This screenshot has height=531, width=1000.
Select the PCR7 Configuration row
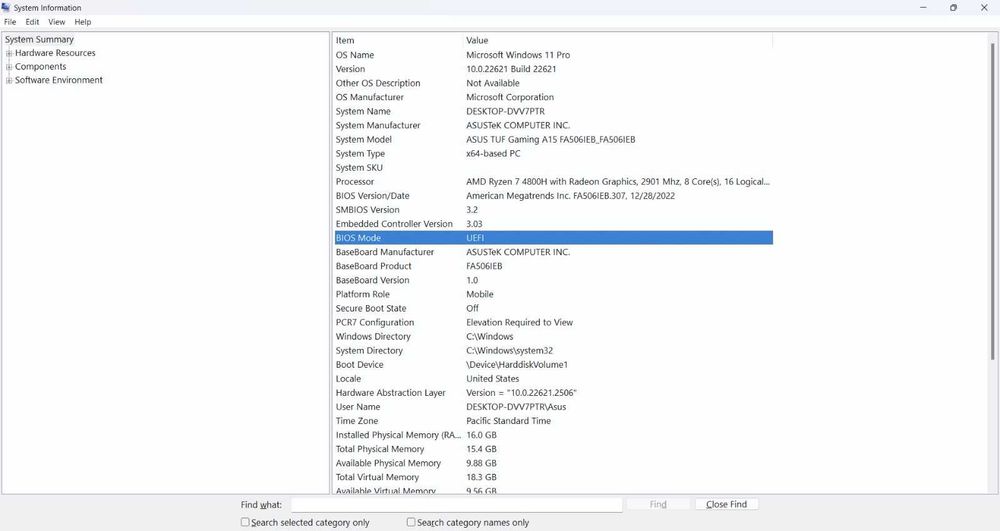click(553, 322)
